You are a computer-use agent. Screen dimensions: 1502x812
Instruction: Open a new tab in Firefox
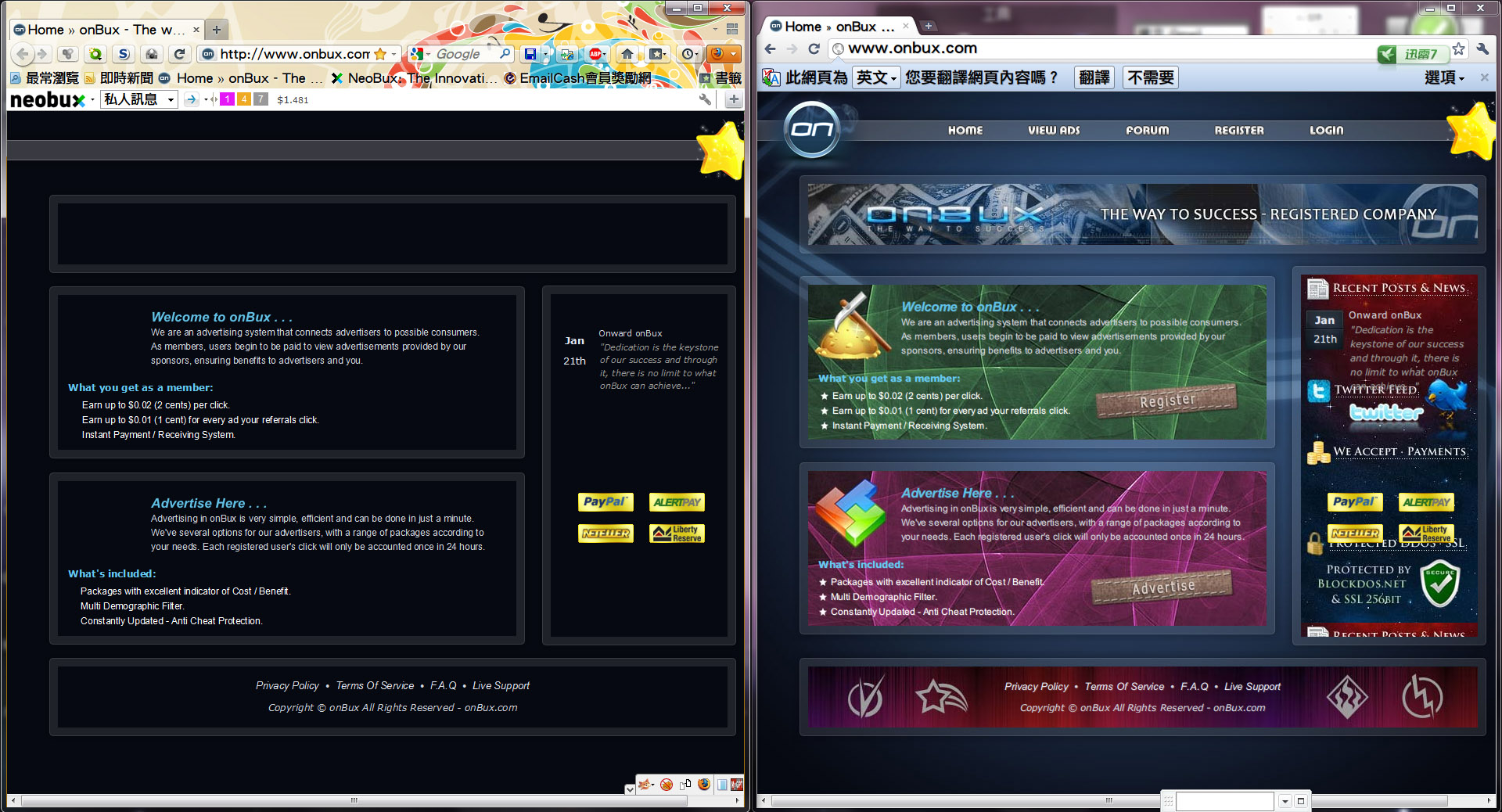(x=217, y=30)
